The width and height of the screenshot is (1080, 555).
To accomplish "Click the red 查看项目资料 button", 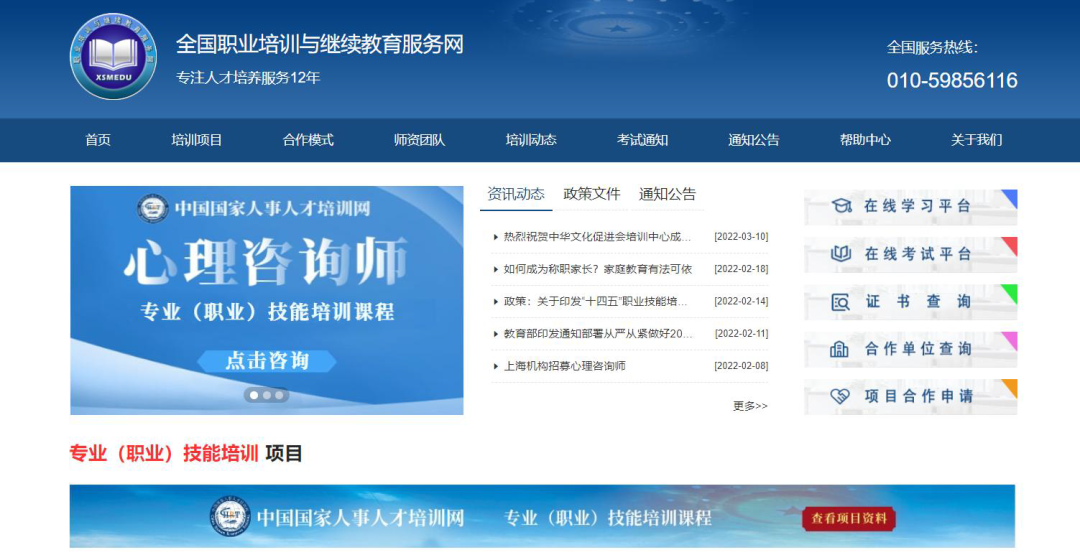I will [x=848, y=518].
